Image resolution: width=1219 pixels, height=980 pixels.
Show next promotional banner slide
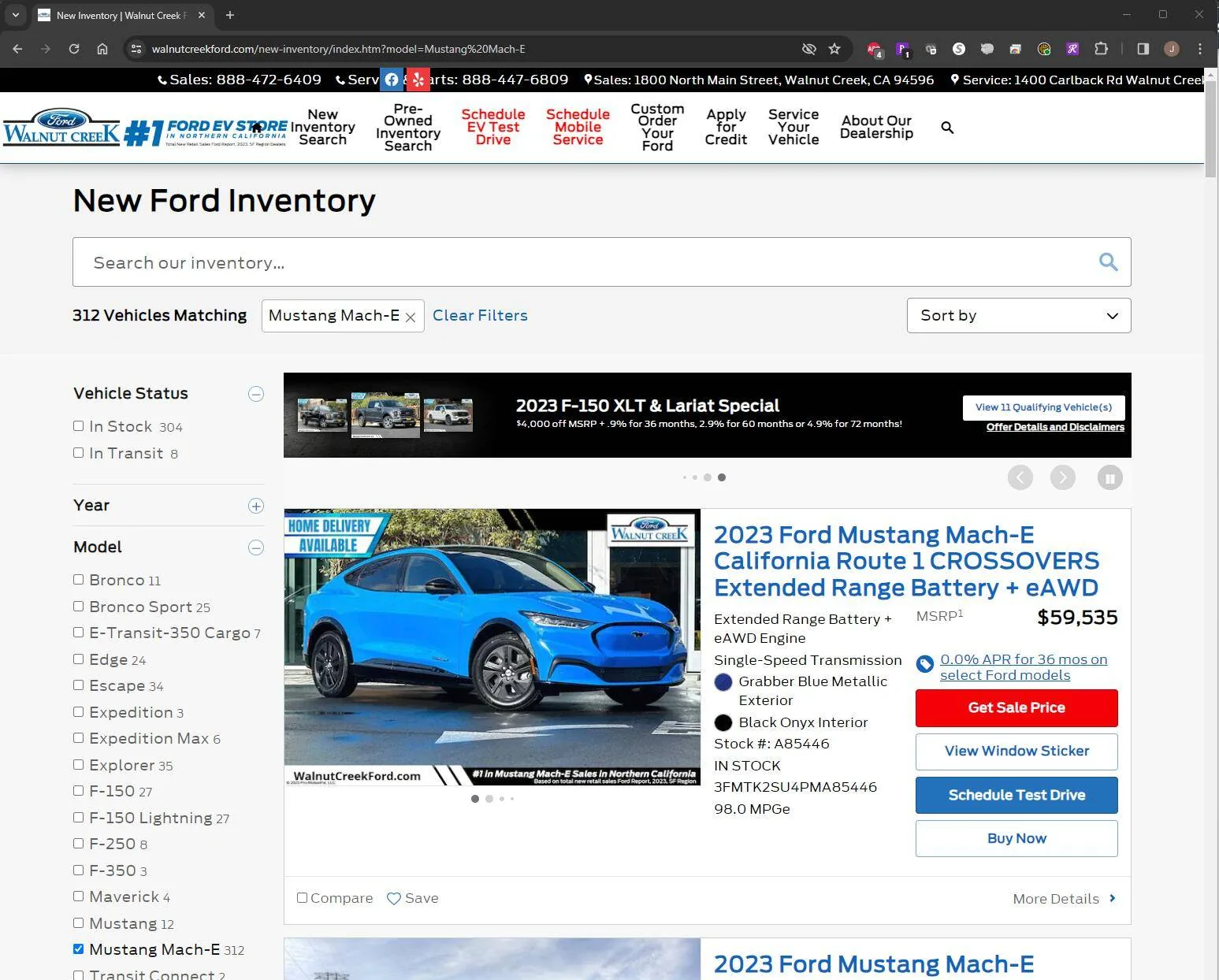[x=1062, y=477]
